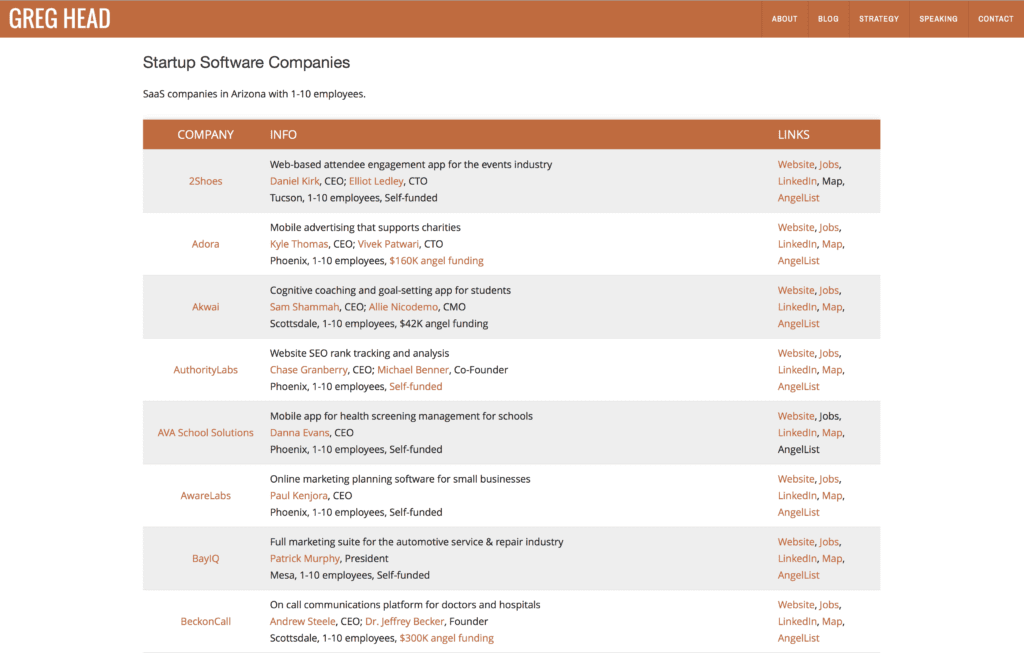Open the Map link for BeckonCall
Image resolution: width=1024 pixels, height=653 pixels.
(832, 621)
